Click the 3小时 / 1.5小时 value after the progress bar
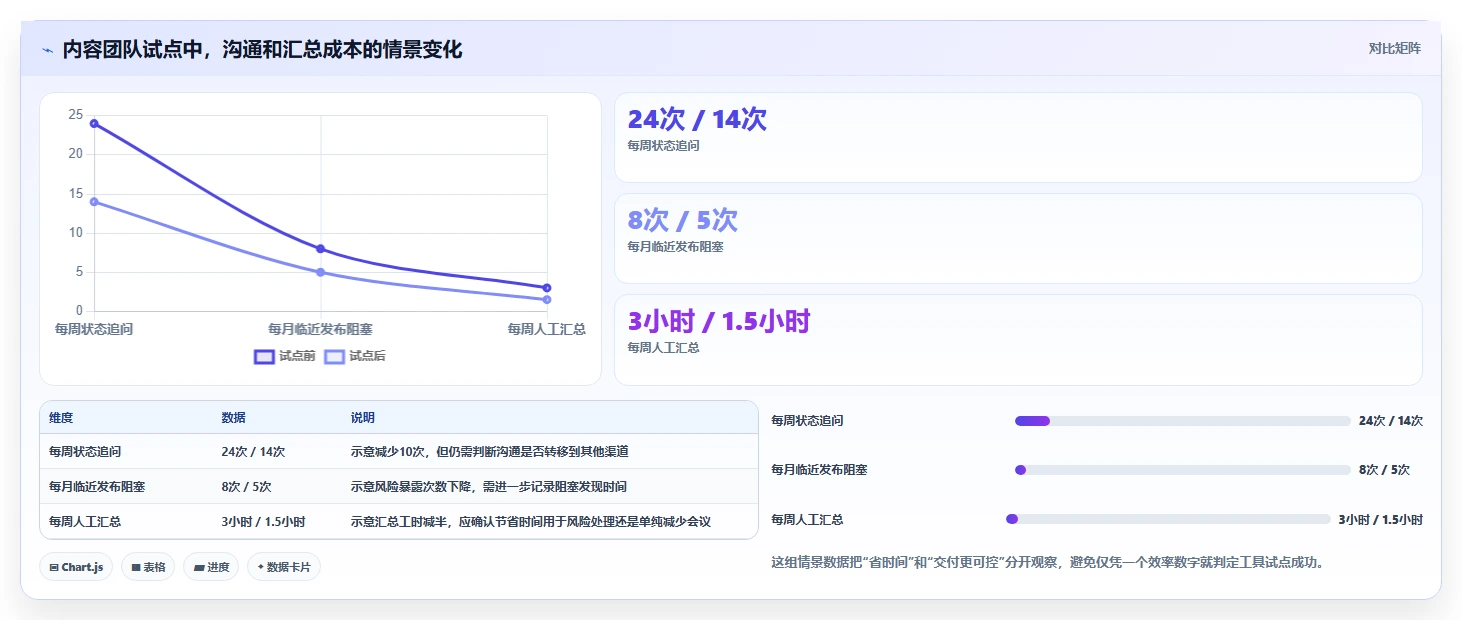This screenshot has height=620, width=1462. pyautogui.click(x=1381, y=520)
